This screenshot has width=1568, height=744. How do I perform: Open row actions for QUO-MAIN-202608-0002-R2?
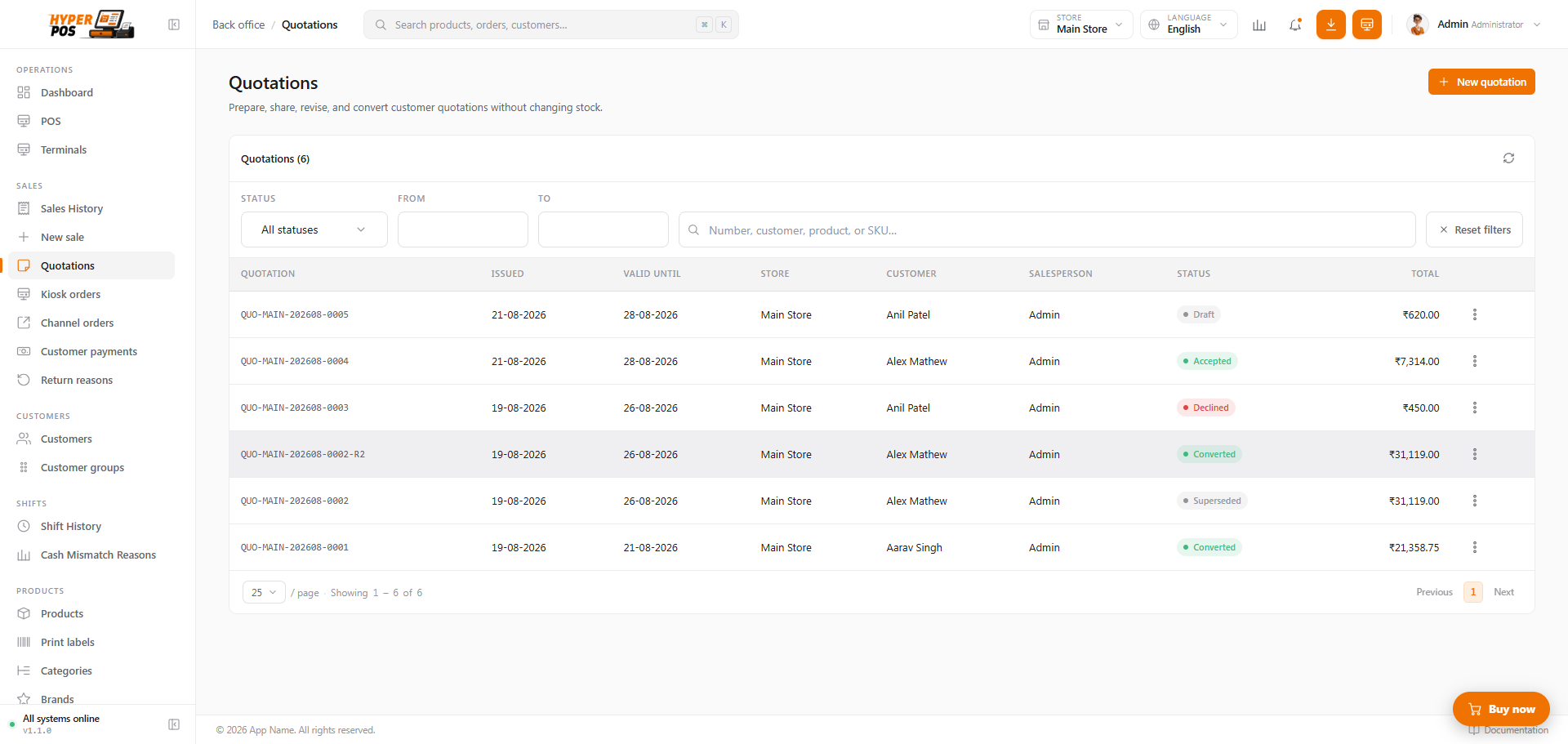point(1475,454)
